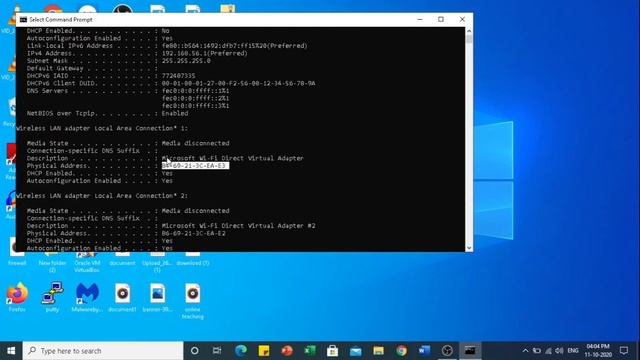Click 'Wireless LAN adapter Local Area Connection* 2' heading
Screen dimensions: 640x360
102,196
